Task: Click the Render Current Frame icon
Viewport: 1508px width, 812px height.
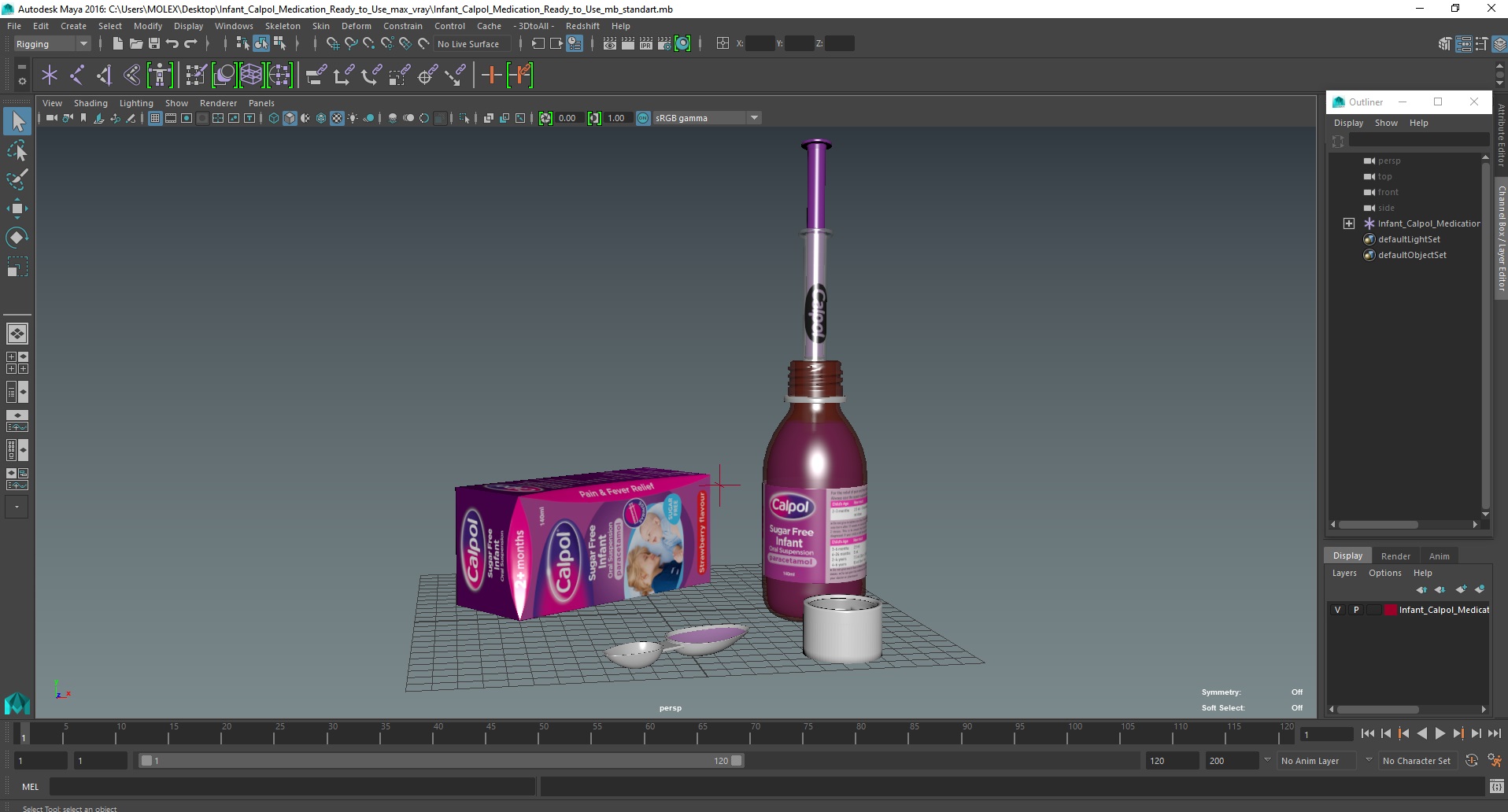Action: click(x=628, y=44)
